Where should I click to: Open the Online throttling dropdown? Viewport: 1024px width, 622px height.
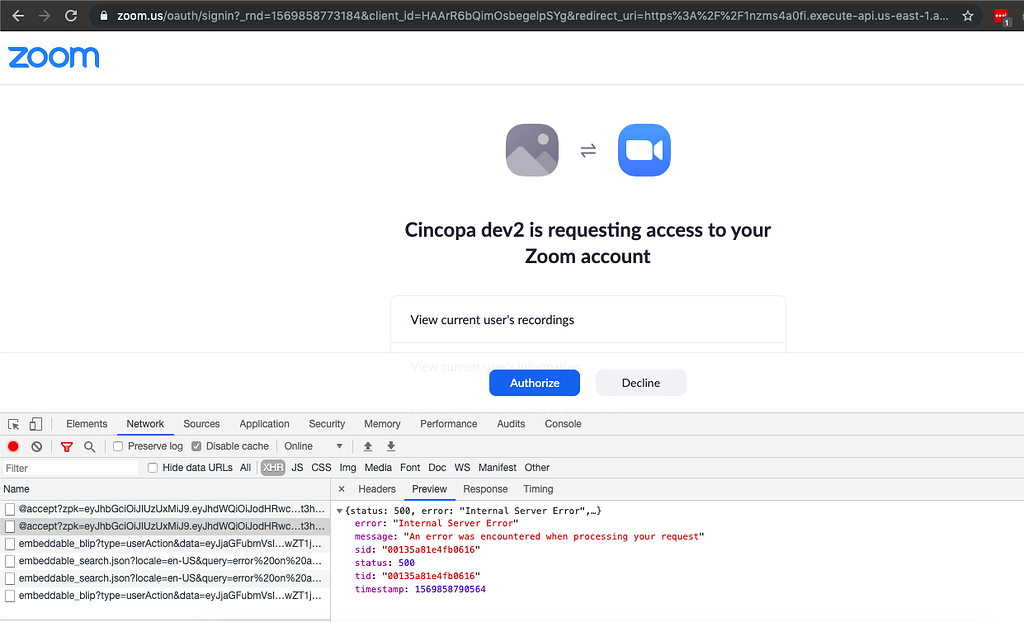pos(310,446)
